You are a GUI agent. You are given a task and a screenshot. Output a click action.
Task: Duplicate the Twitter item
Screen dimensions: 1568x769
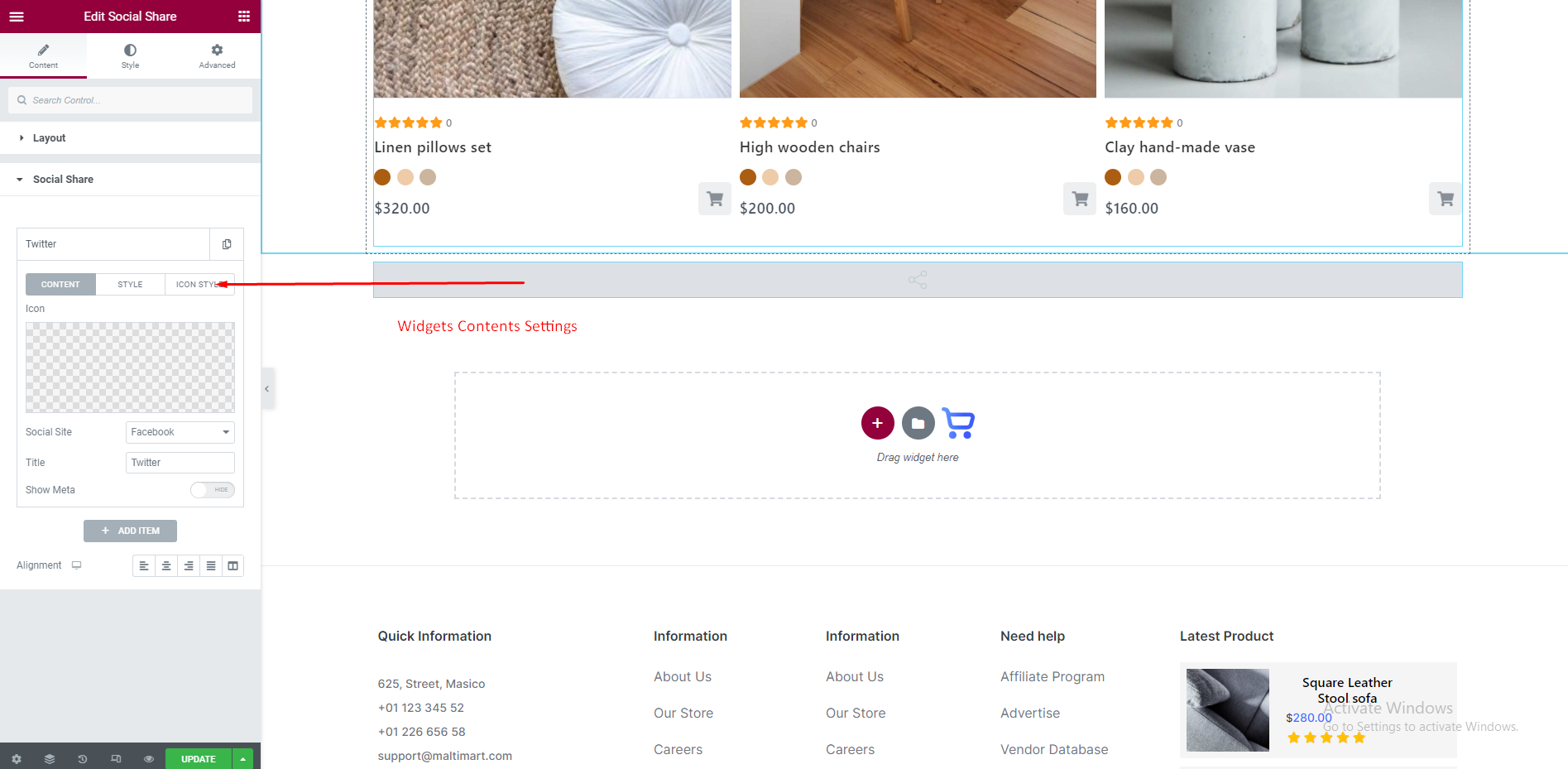point(227,244)
